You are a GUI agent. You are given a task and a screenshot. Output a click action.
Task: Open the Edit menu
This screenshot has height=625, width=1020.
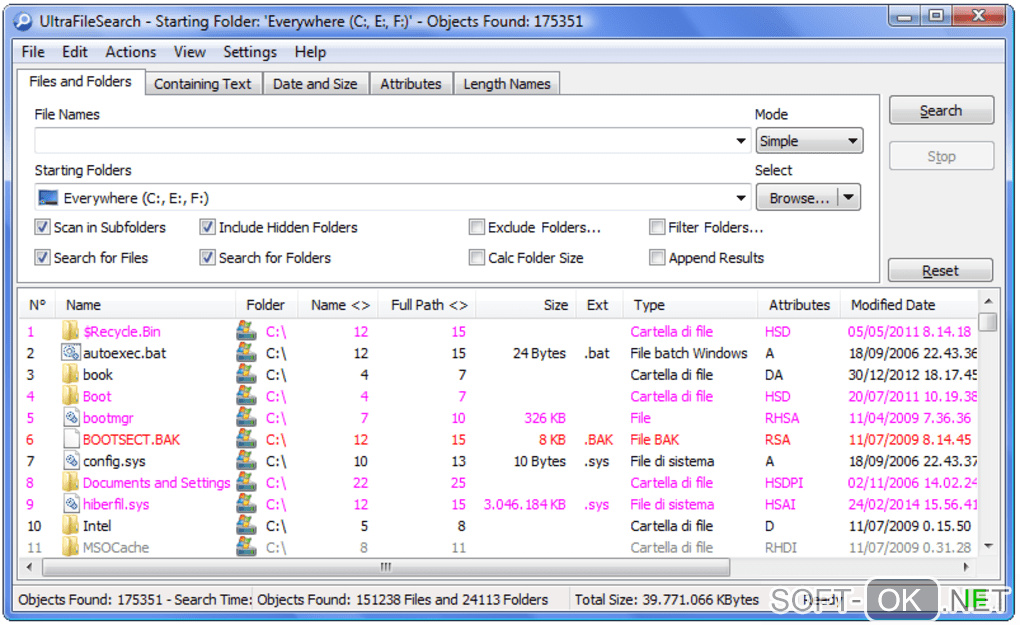click(x=75, y=52)
